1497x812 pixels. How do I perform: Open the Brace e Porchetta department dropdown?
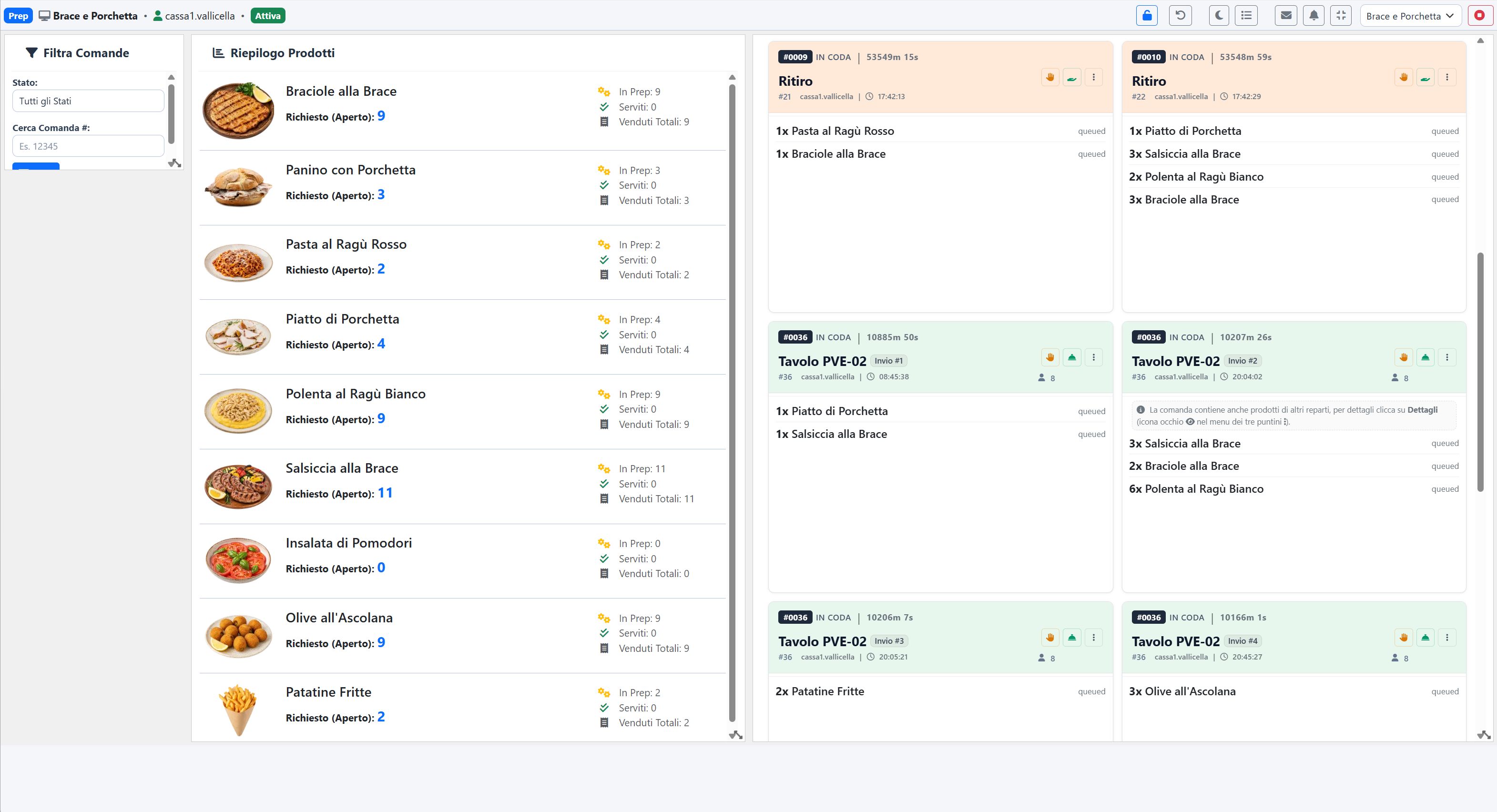[x=1410, y=16]
